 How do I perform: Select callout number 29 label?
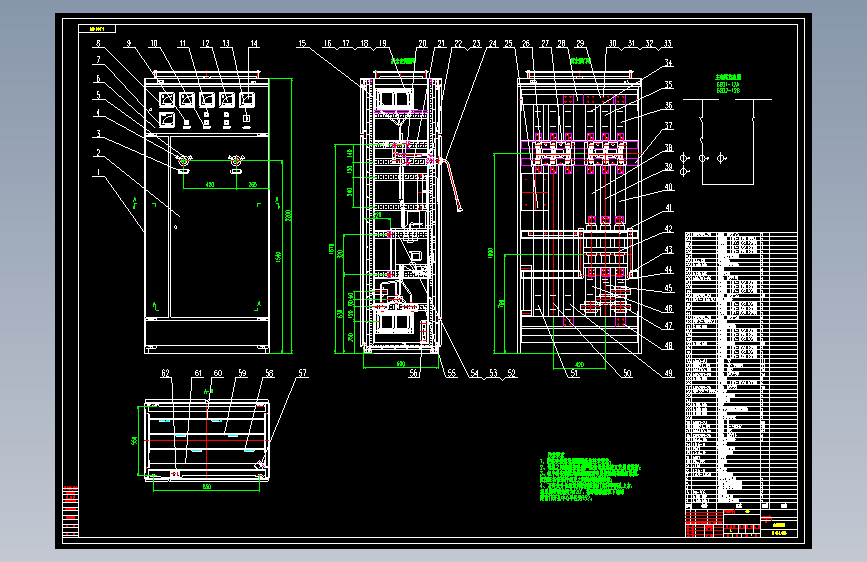click(x=580, y=43)
